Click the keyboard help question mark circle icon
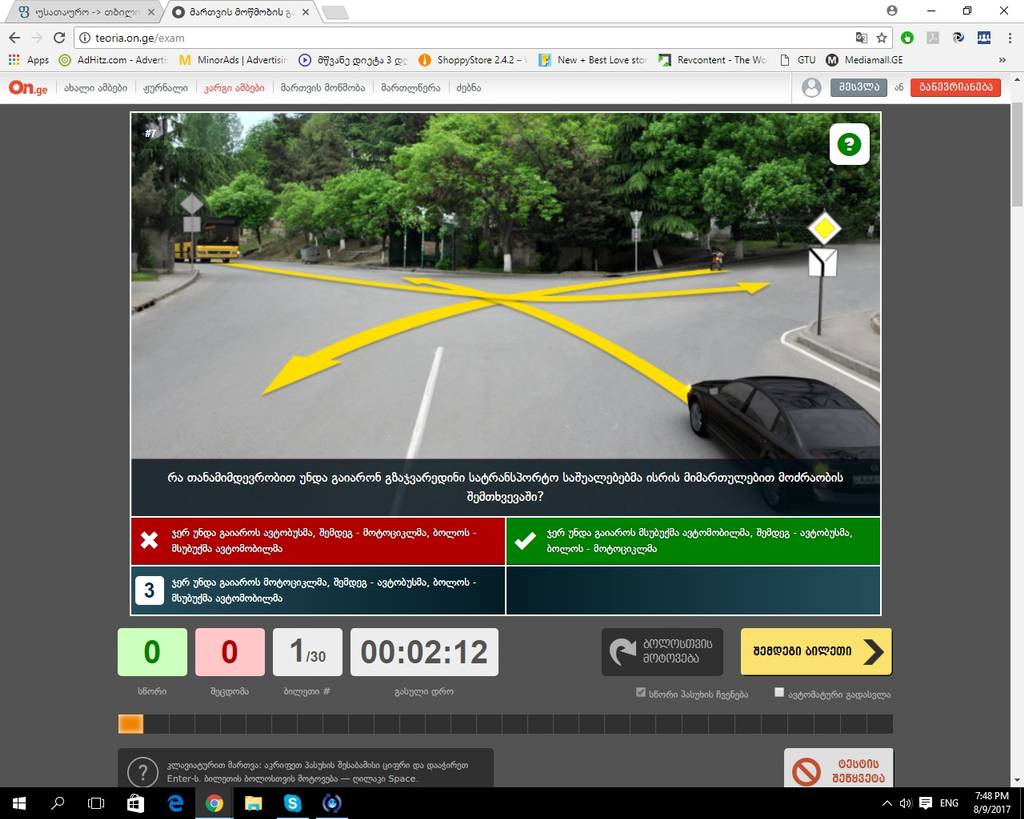1024x819 pixels. [143, 772]
